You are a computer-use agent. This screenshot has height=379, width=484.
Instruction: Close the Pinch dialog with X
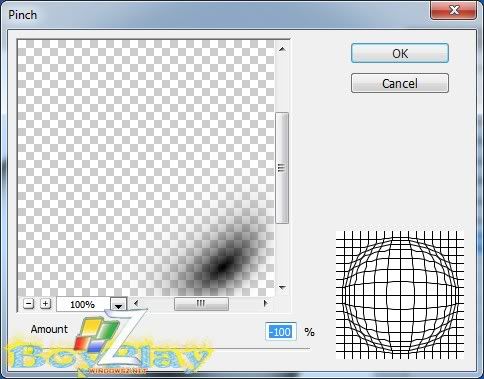(x=454, y=11)
